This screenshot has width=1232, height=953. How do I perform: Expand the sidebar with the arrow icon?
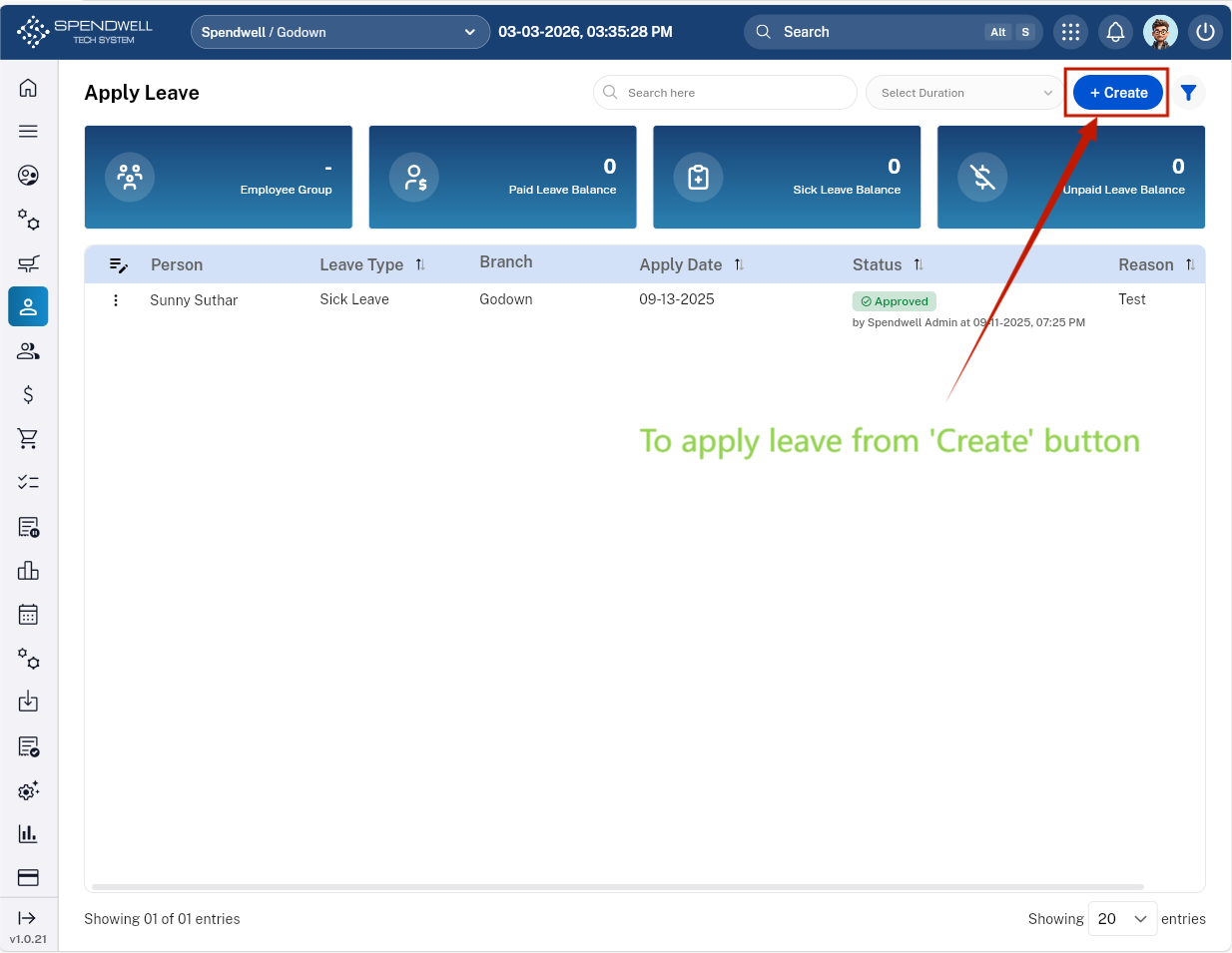[x=28, y=918]
